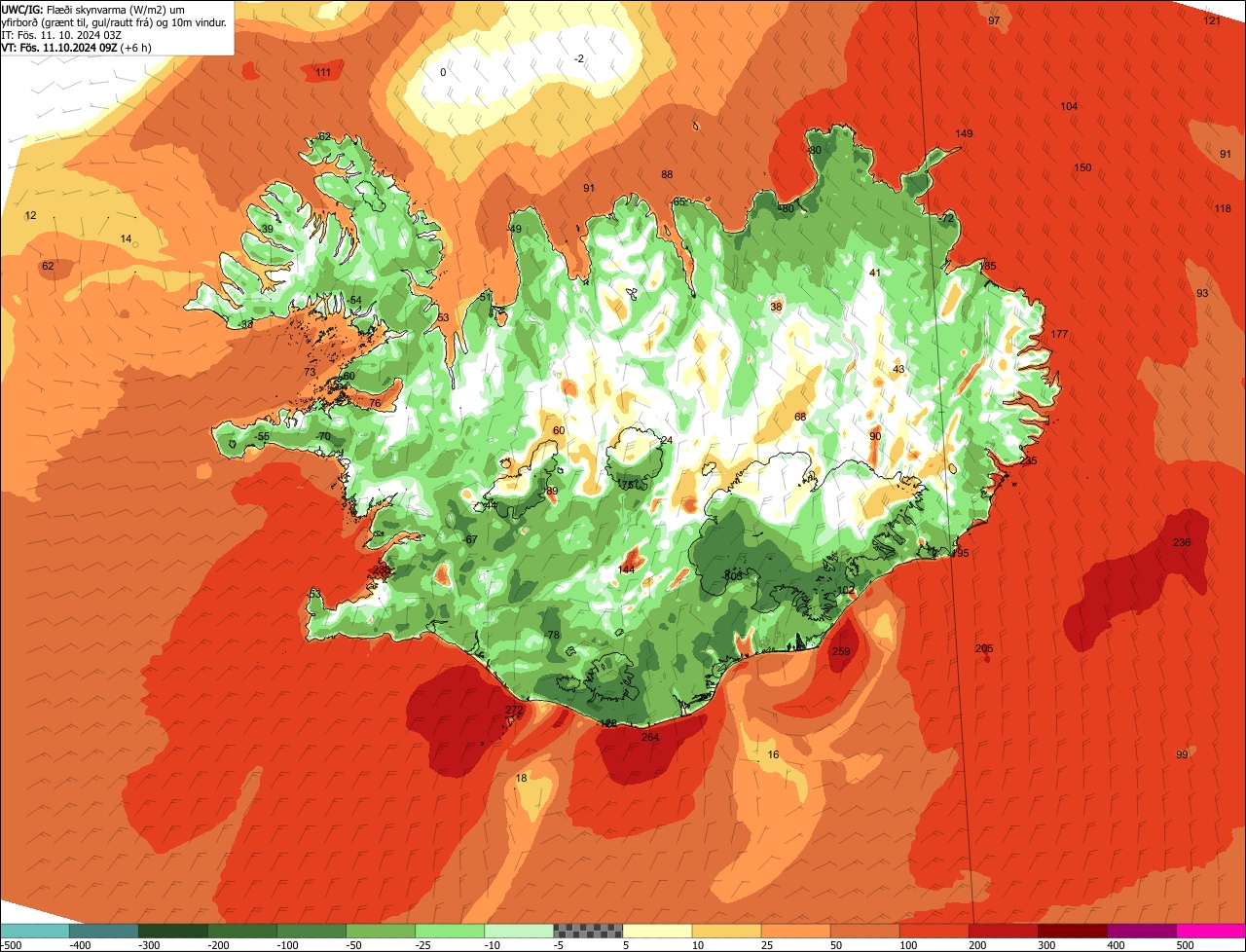The width and height of the screenshot is (1246, 952).
Task: Click the 62 flux value on the map
Action: point(48,266)
